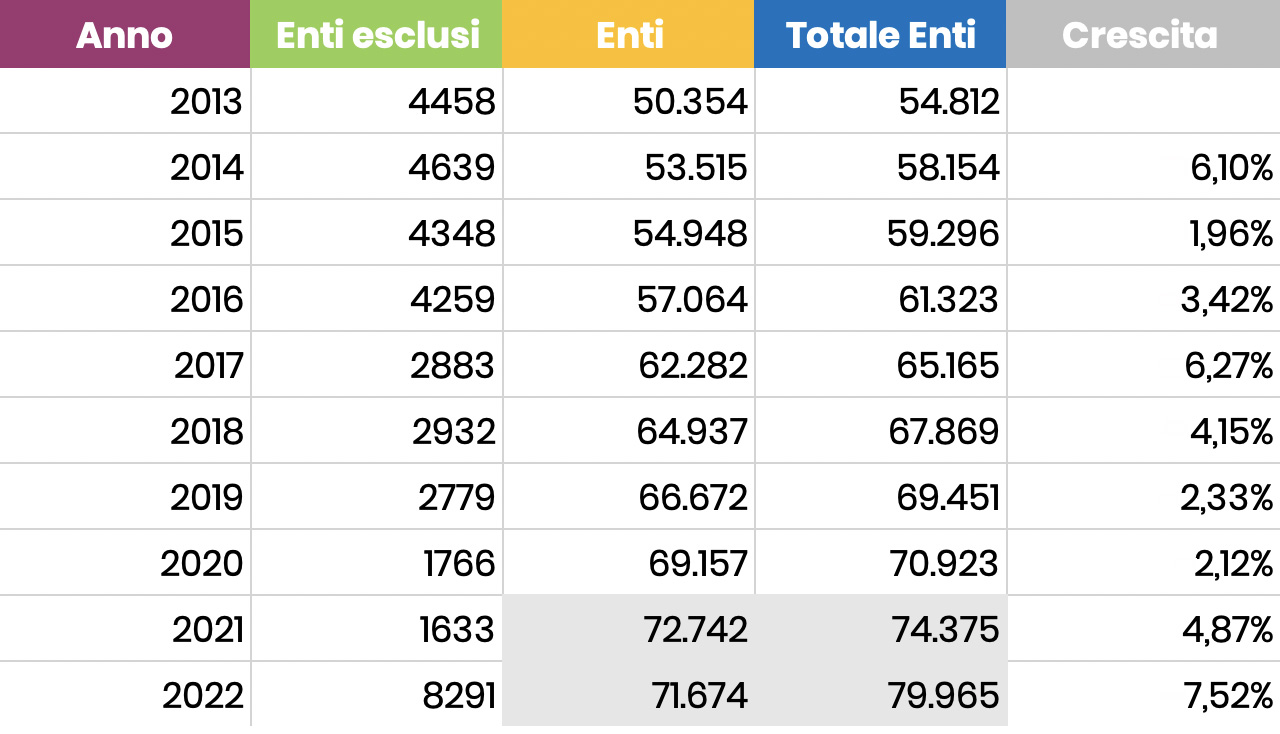Click the shaded 71.674 cell
Screen dimensions: 1280x734
click(x=698, y=696)
